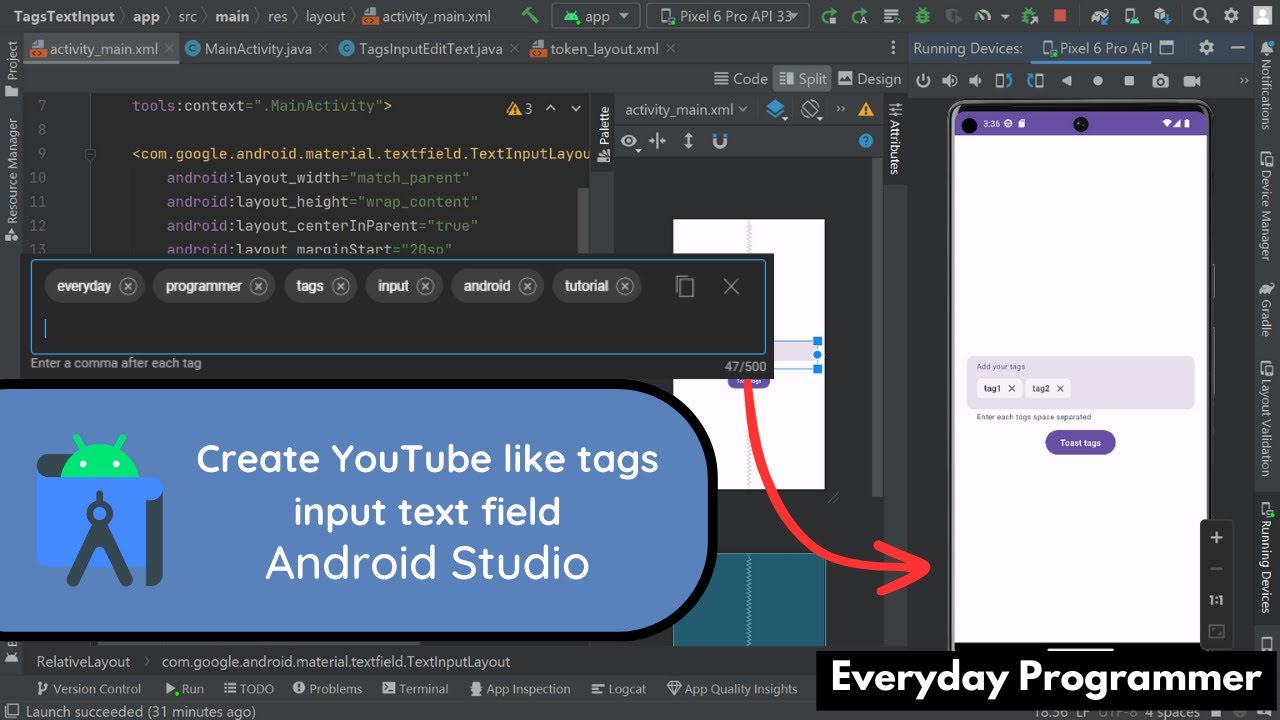Click the emulator volume up icon
The width and height of the screenshot is (1280, 720).
[x=949, y=81]
